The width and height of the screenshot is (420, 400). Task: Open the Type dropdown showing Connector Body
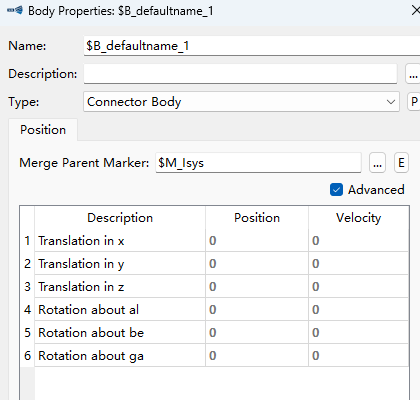(x=241, y=102)
